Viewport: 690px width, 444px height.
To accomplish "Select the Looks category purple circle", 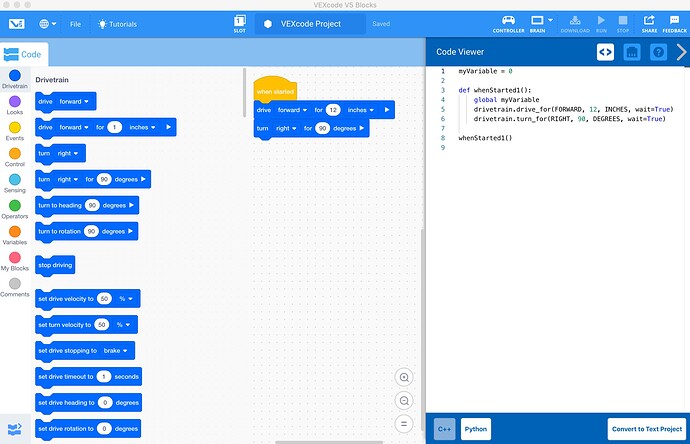I will (15, 101).
